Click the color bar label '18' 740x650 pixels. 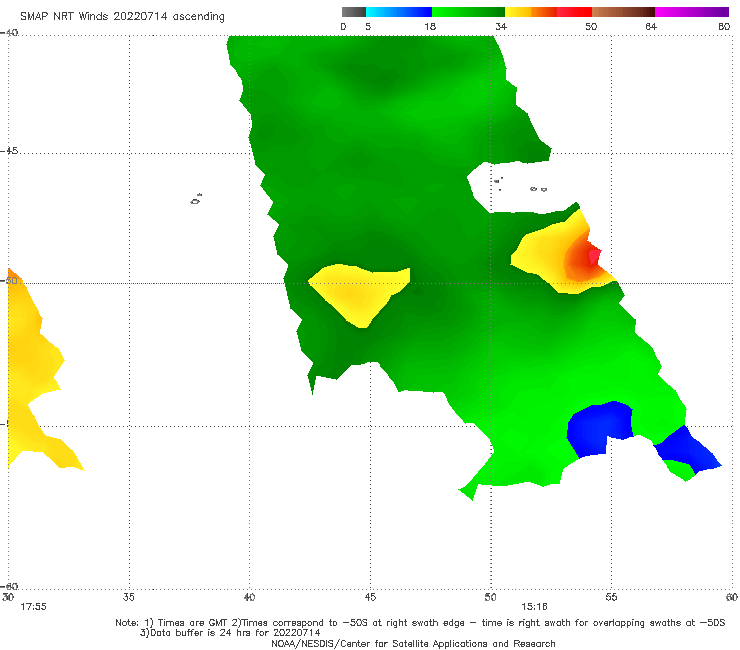(430, 27)
